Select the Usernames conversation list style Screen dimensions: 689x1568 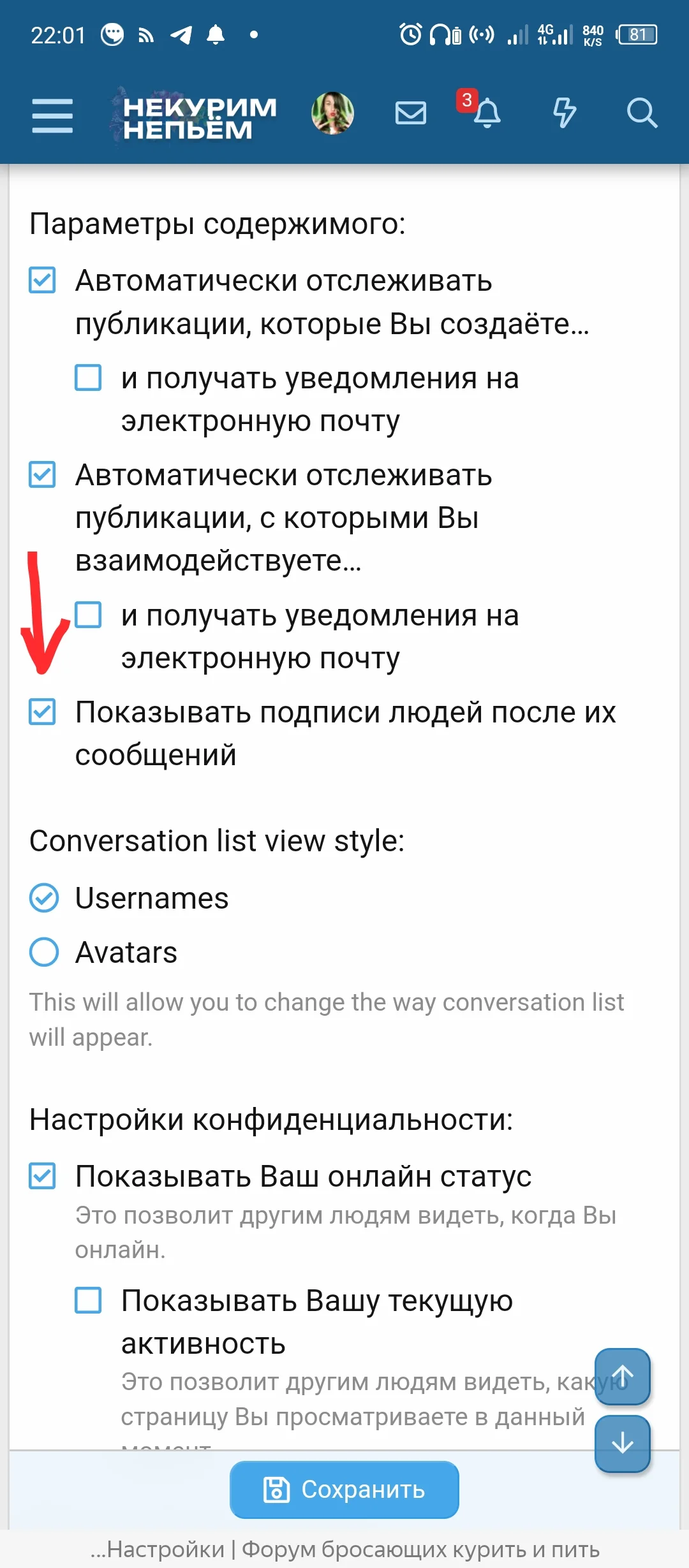(x=44, y=898)
